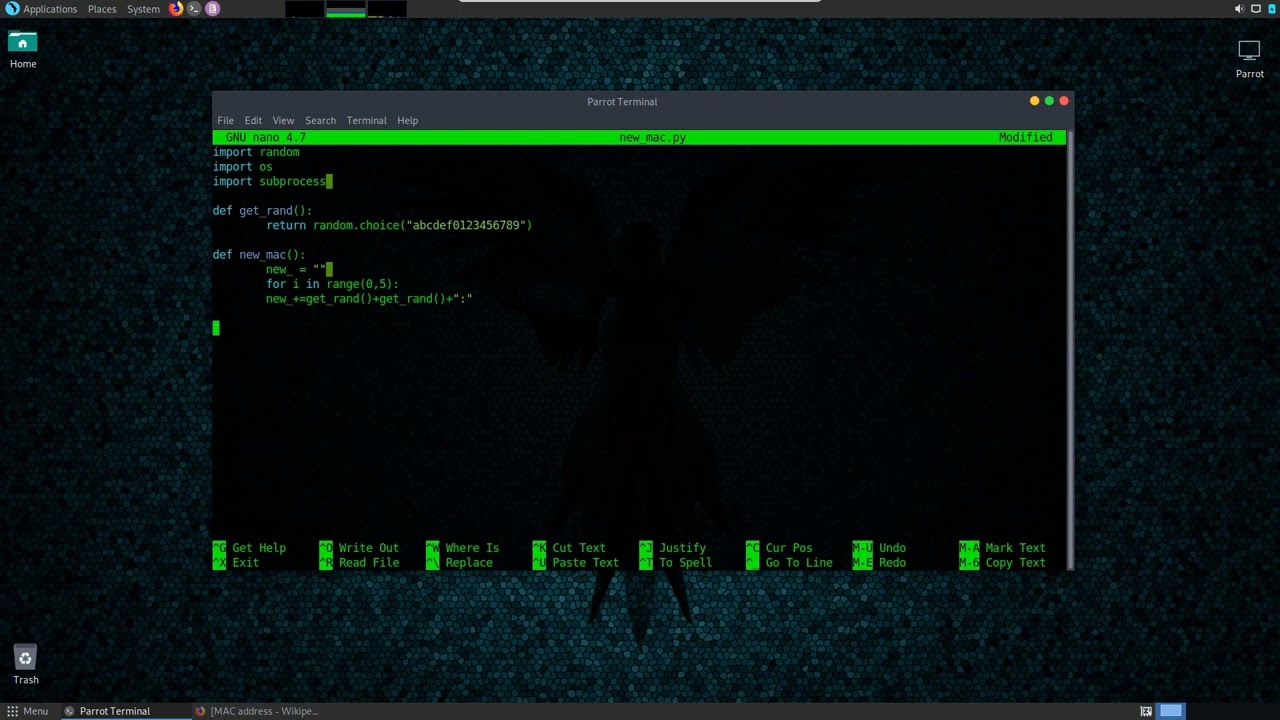The width and height of the screenshot is (1280, 720).
Task: Maximize the Parrot Terminal window
Action: tap(1049, 101)
